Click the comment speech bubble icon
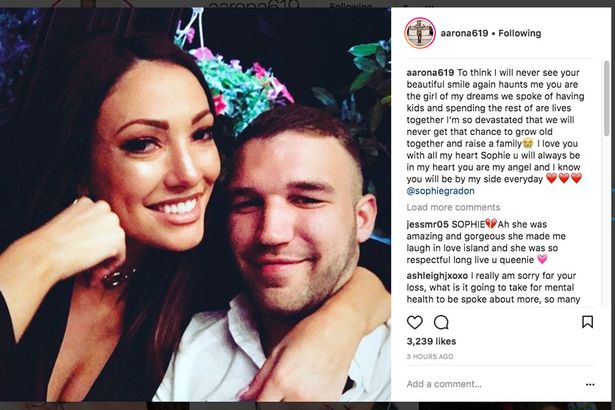 441,322
